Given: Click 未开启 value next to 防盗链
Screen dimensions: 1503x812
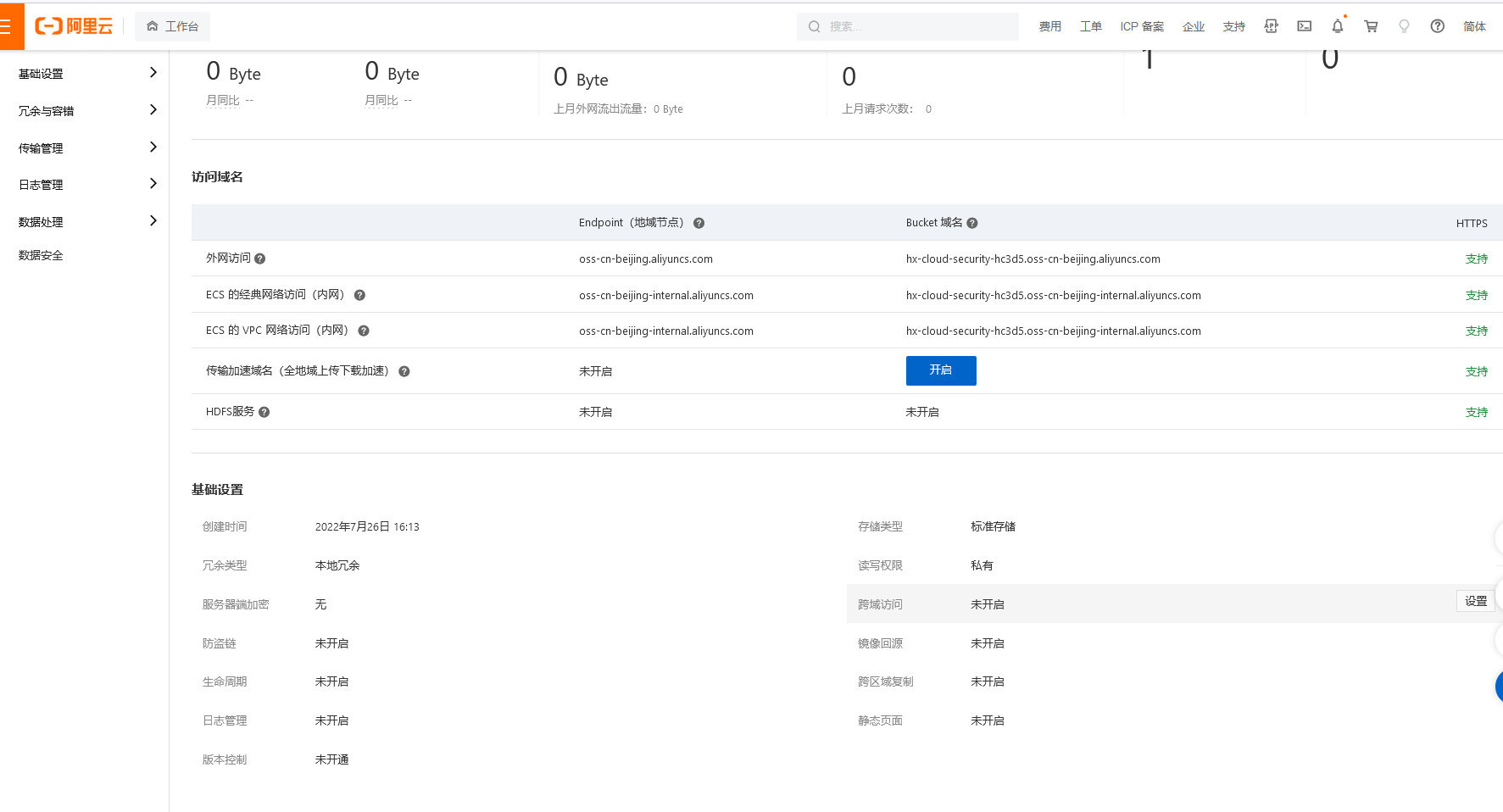Looking at the screenshot, I should [x=331, y=643].
